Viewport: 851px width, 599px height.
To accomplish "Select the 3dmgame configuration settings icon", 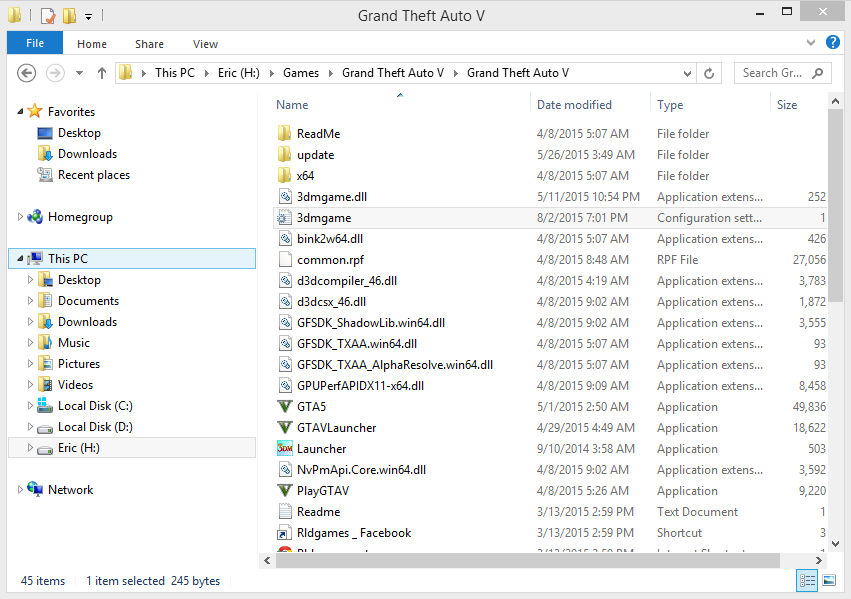I will tap(284, 218).
